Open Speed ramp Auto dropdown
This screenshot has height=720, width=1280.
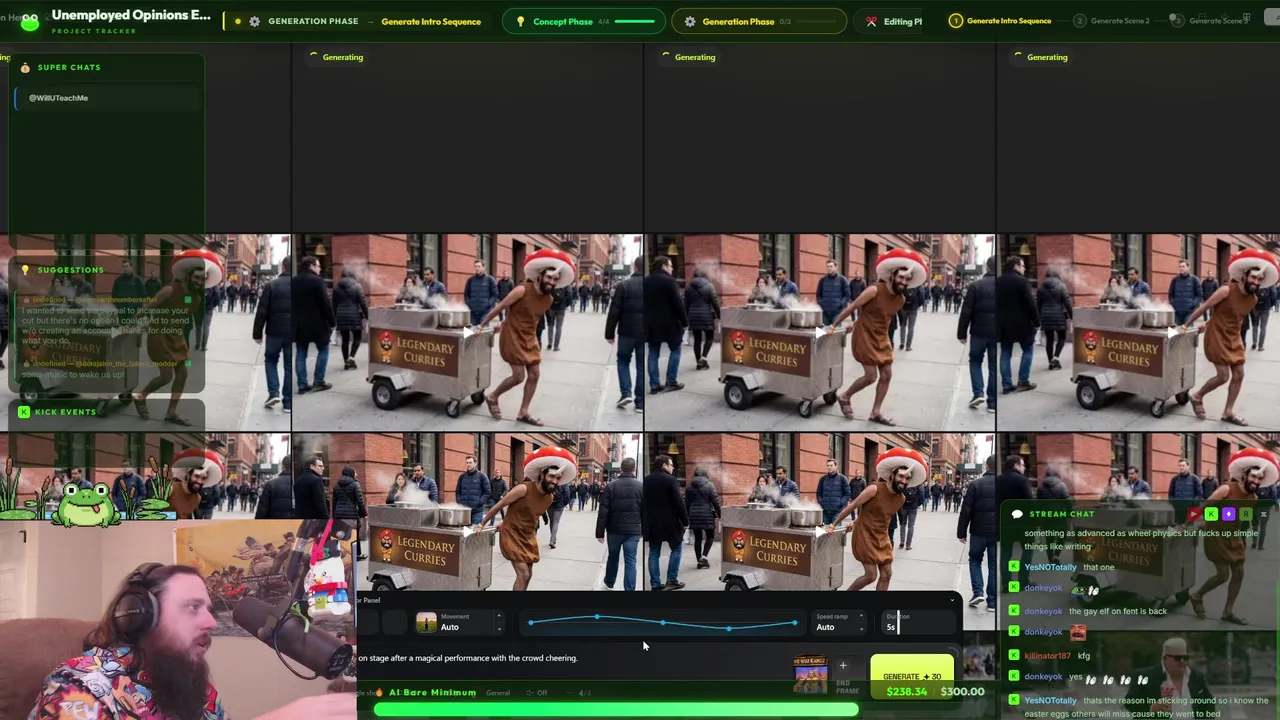[839, 623]
